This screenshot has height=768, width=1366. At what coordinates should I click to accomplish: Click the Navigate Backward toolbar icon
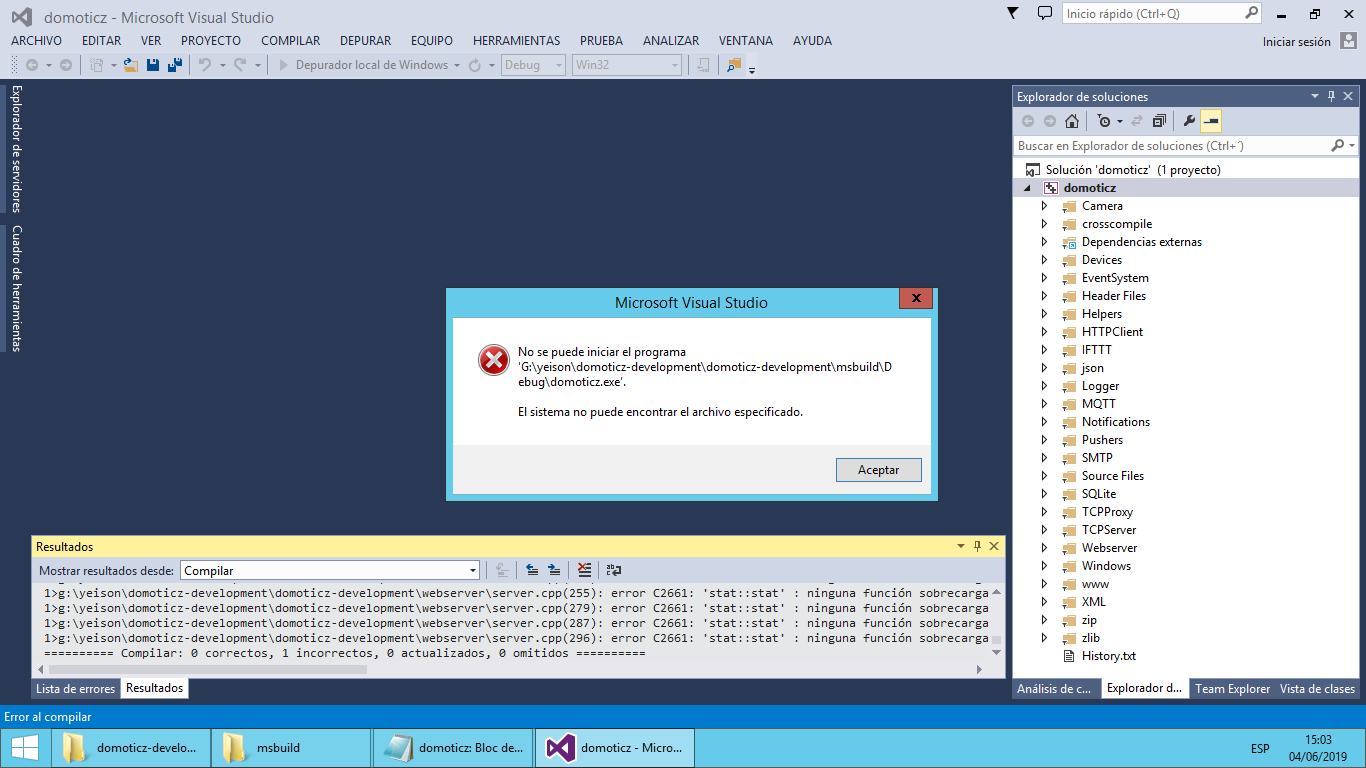pyautogui.click(x=32, y=65)
